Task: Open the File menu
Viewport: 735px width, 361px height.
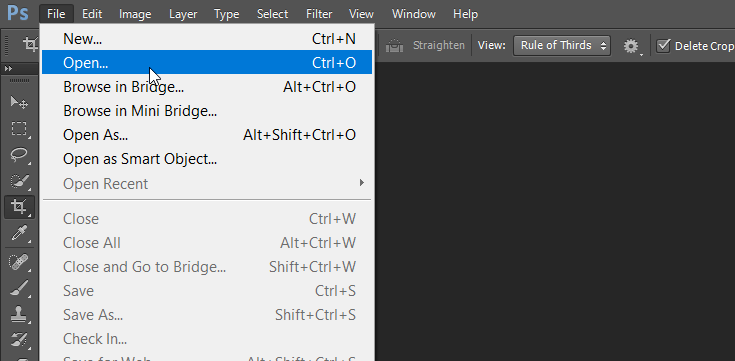Action: (56, 14)
